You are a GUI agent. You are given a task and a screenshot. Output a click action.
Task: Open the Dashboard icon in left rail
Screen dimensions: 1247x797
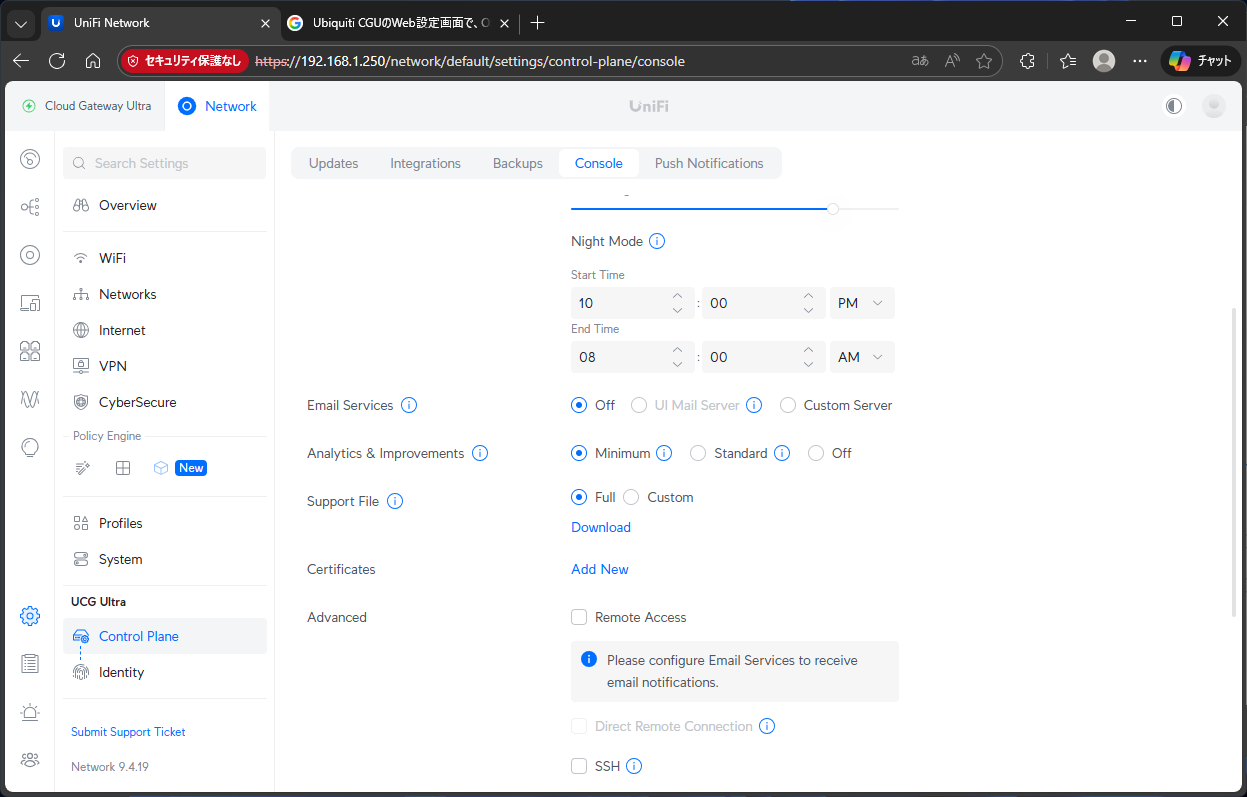pyautogui.click(x=30, y=159)
